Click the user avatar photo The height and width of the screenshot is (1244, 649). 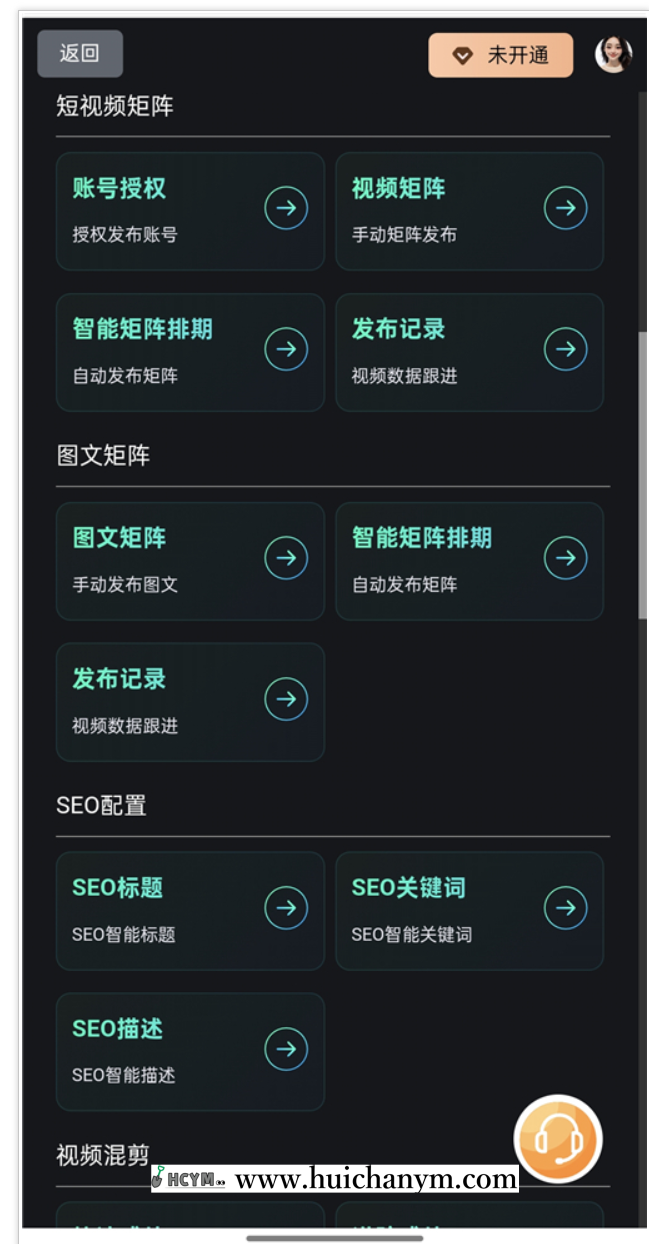click(x=611, y=55)
